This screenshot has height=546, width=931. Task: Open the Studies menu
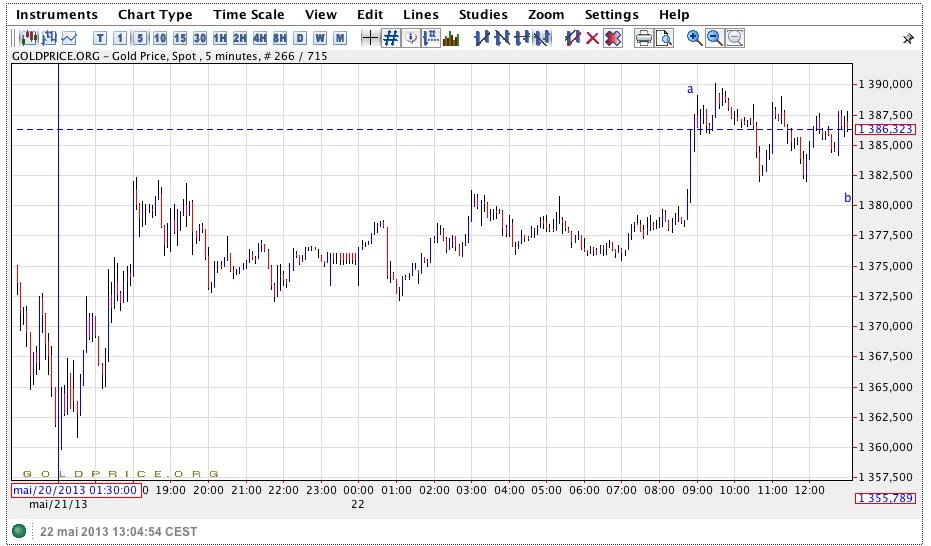pos(483,14)
